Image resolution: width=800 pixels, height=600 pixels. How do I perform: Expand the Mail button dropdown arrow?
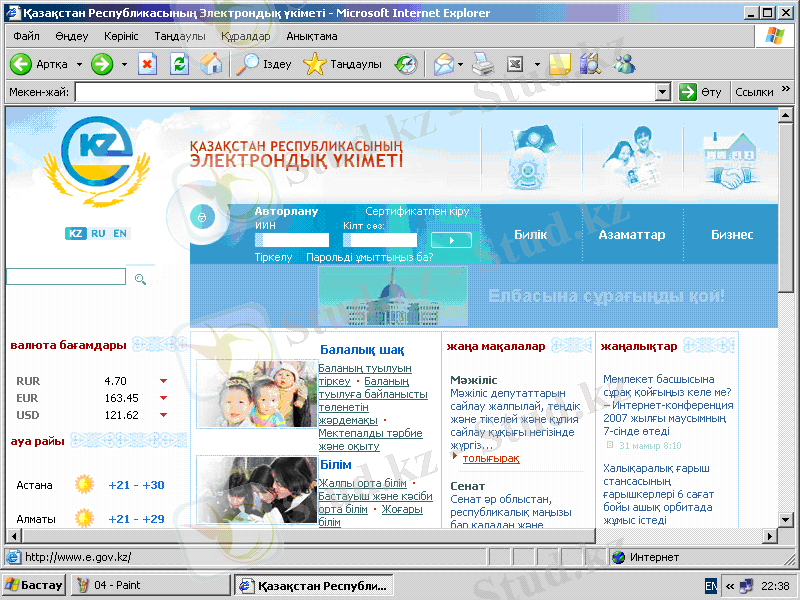[460, 64]
